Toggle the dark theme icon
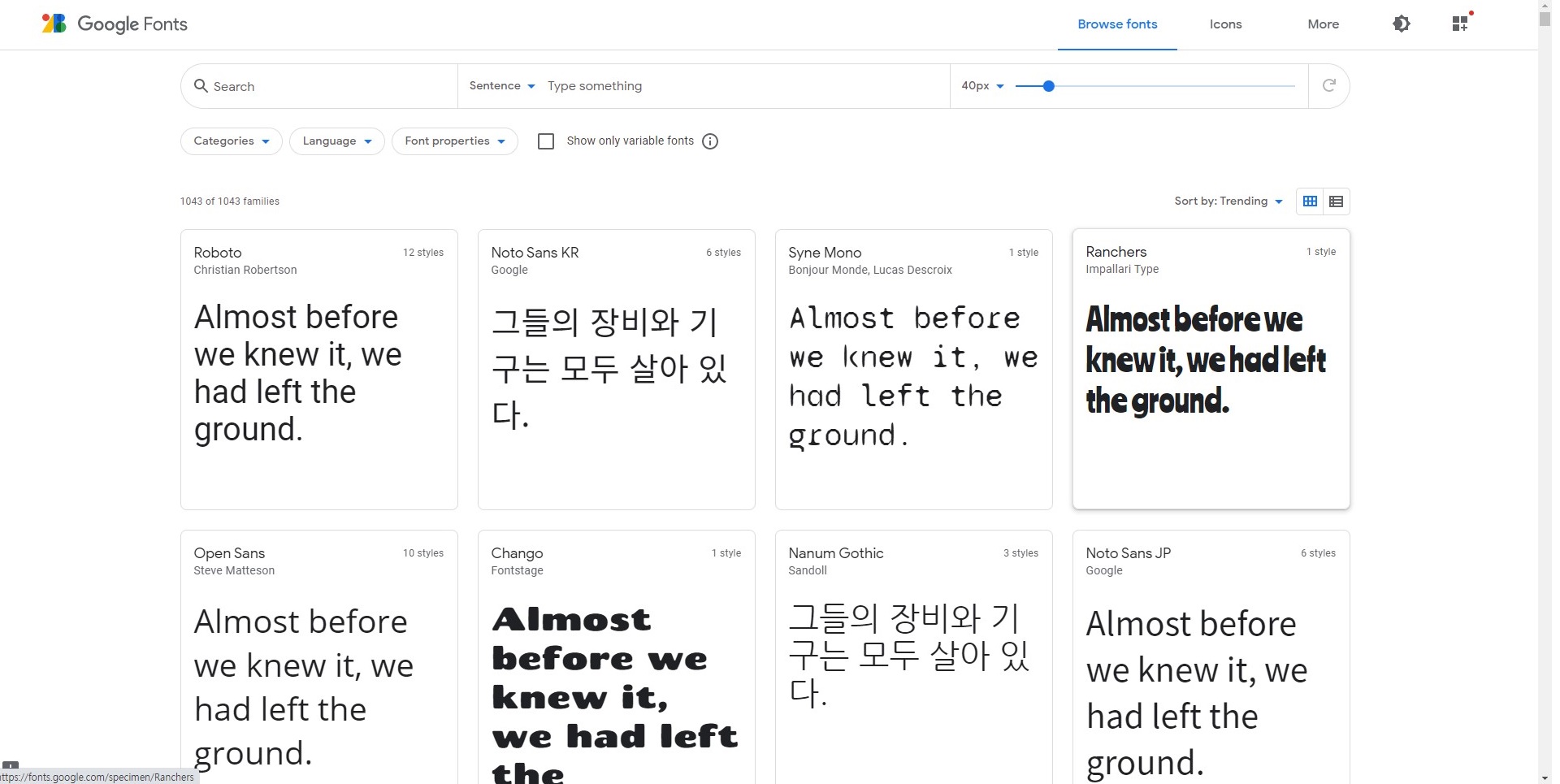This screenshot has height=784, width=1560. [1402, 24]
